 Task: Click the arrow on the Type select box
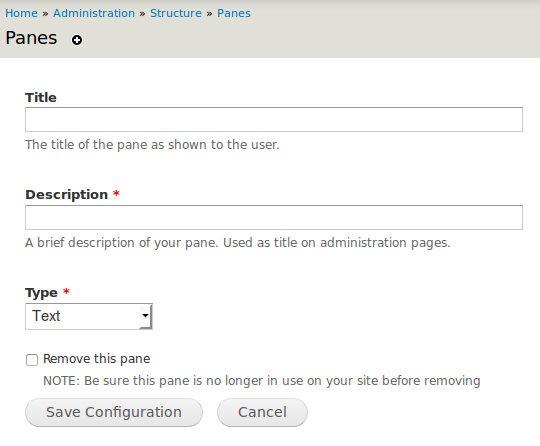click(146, 316)
